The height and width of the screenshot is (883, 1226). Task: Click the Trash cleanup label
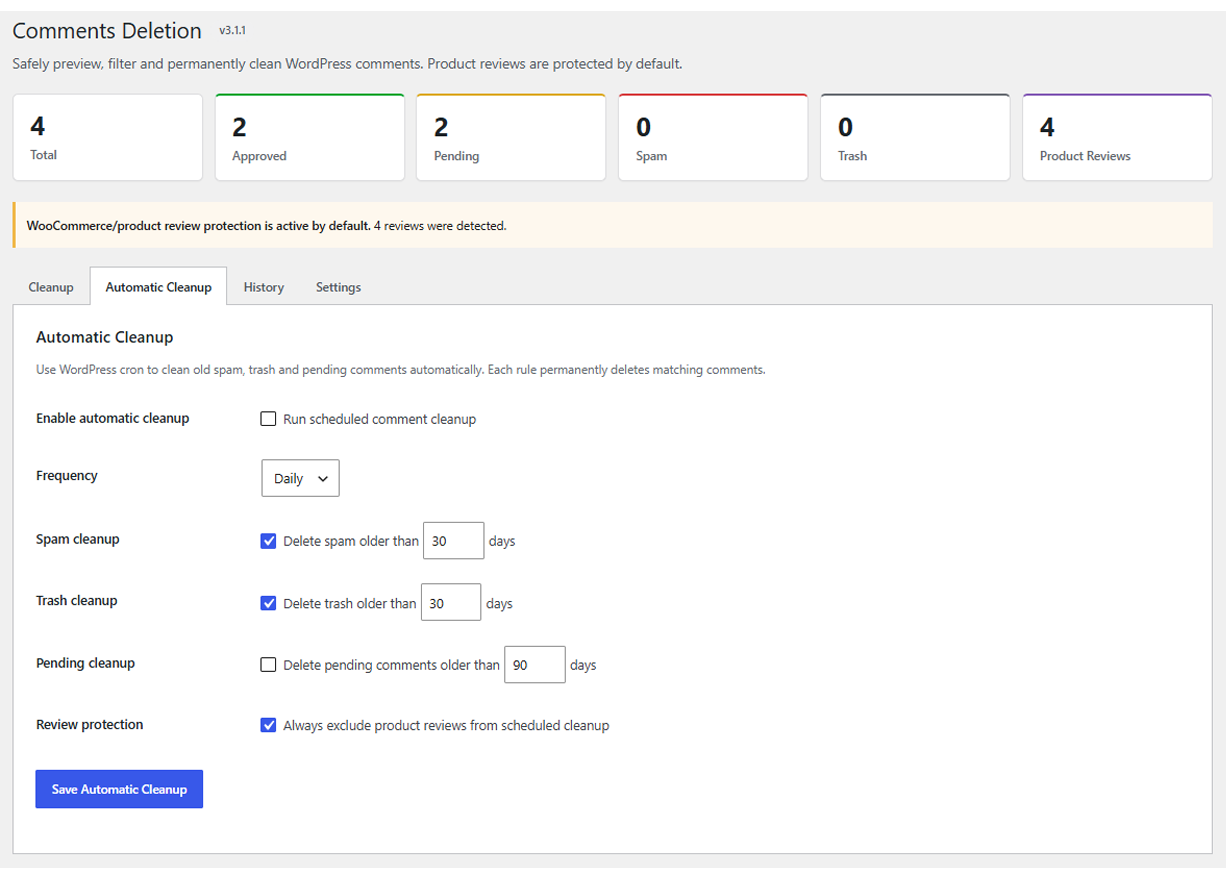point(77,600)
